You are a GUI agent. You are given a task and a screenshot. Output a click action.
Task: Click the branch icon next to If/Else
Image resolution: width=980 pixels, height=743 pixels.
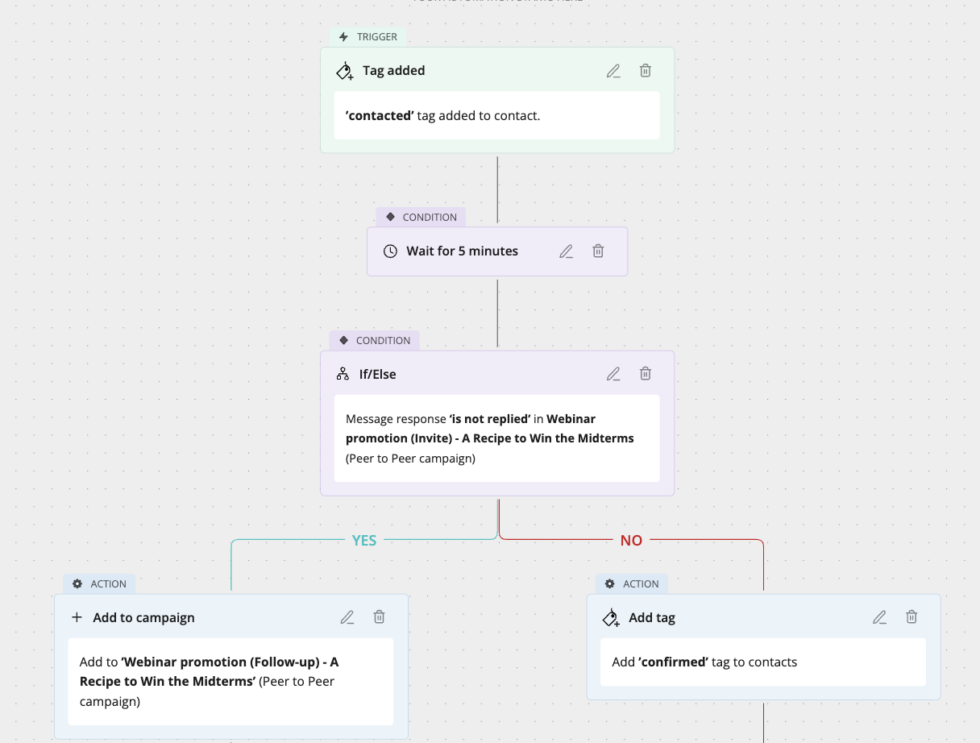pyautogui.click(x=343, y=374)
